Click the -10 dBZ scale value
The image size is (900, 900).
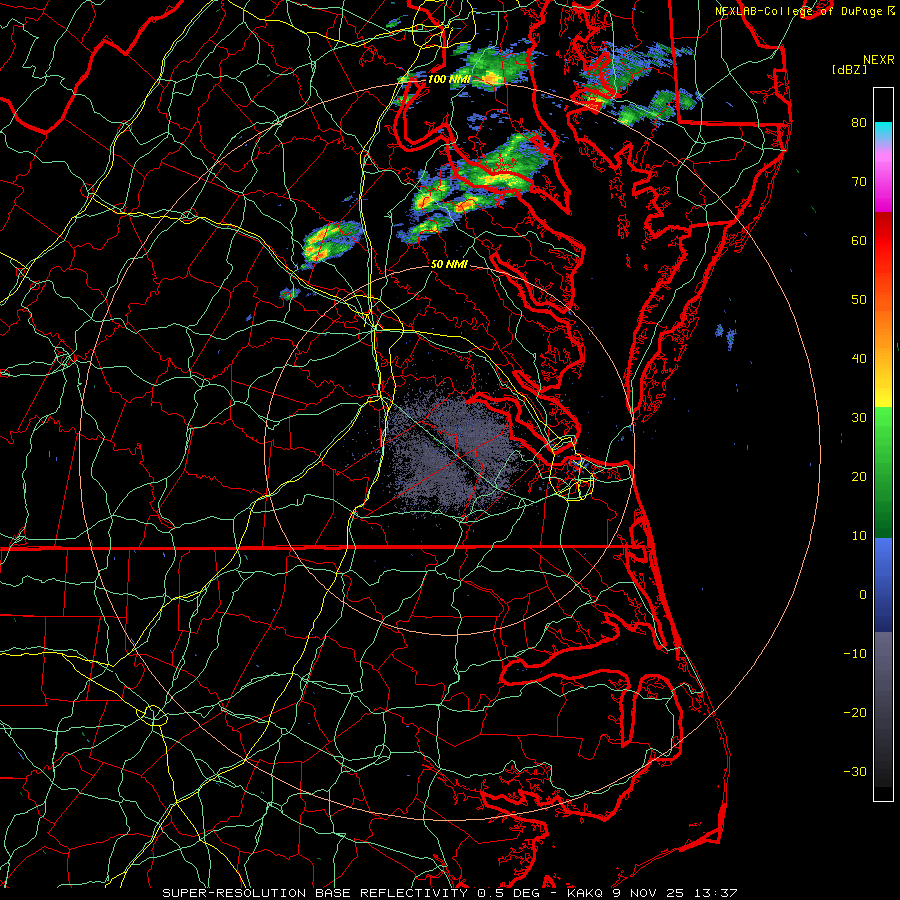point(855,653)
